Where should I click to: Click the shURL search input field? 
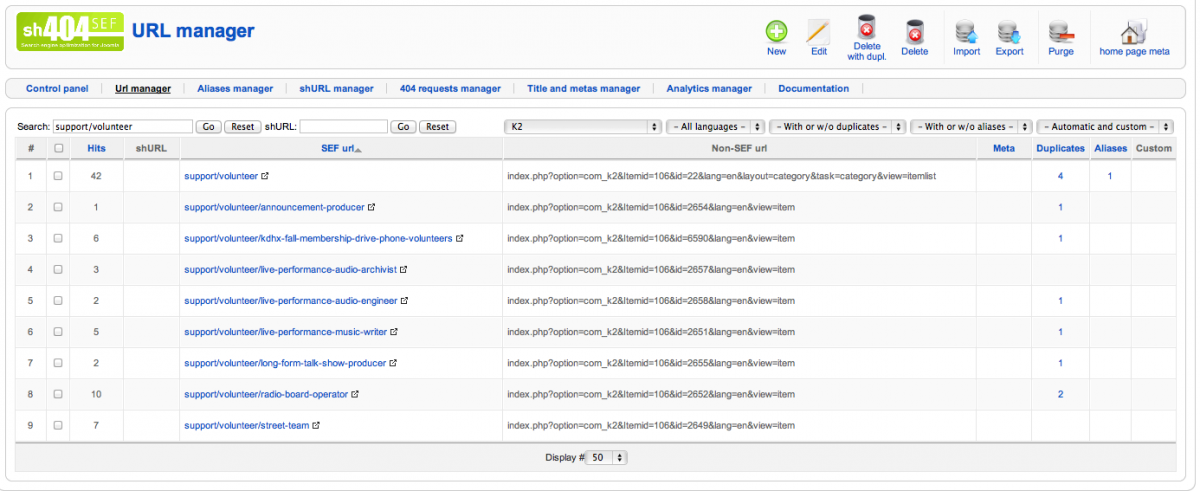[343, 127]
